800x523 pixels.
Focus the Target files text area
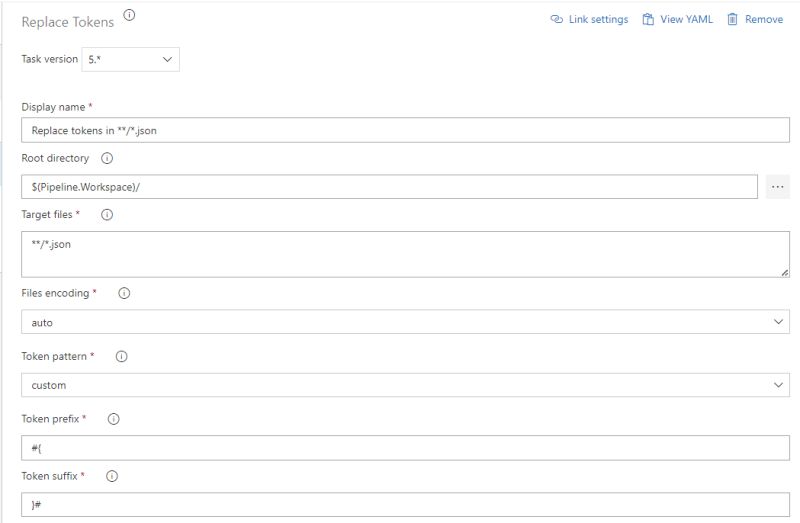[405, 255]
